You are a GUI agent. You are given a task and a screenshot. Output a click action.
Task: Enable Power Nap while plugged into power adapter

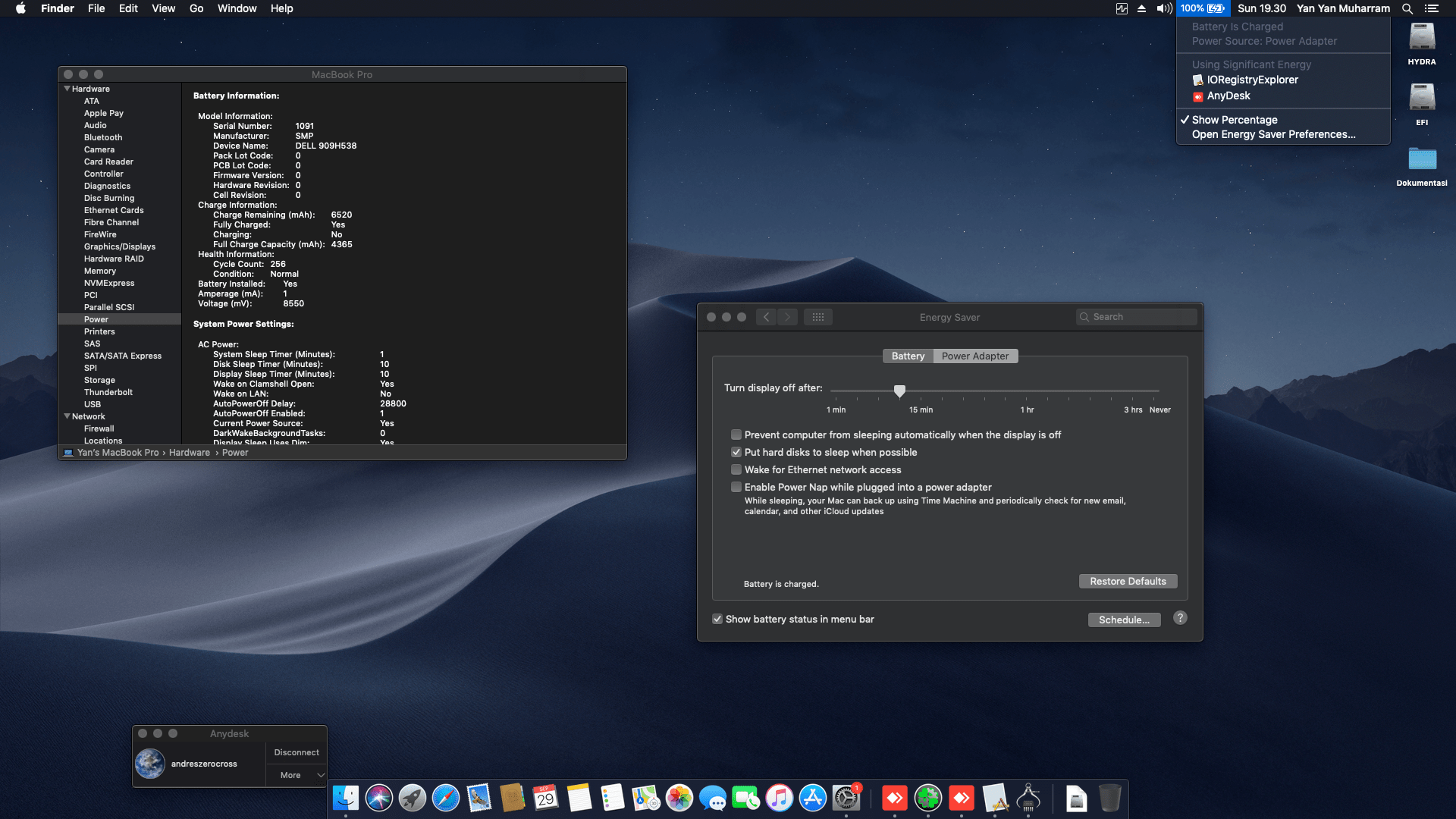[736, 486]
